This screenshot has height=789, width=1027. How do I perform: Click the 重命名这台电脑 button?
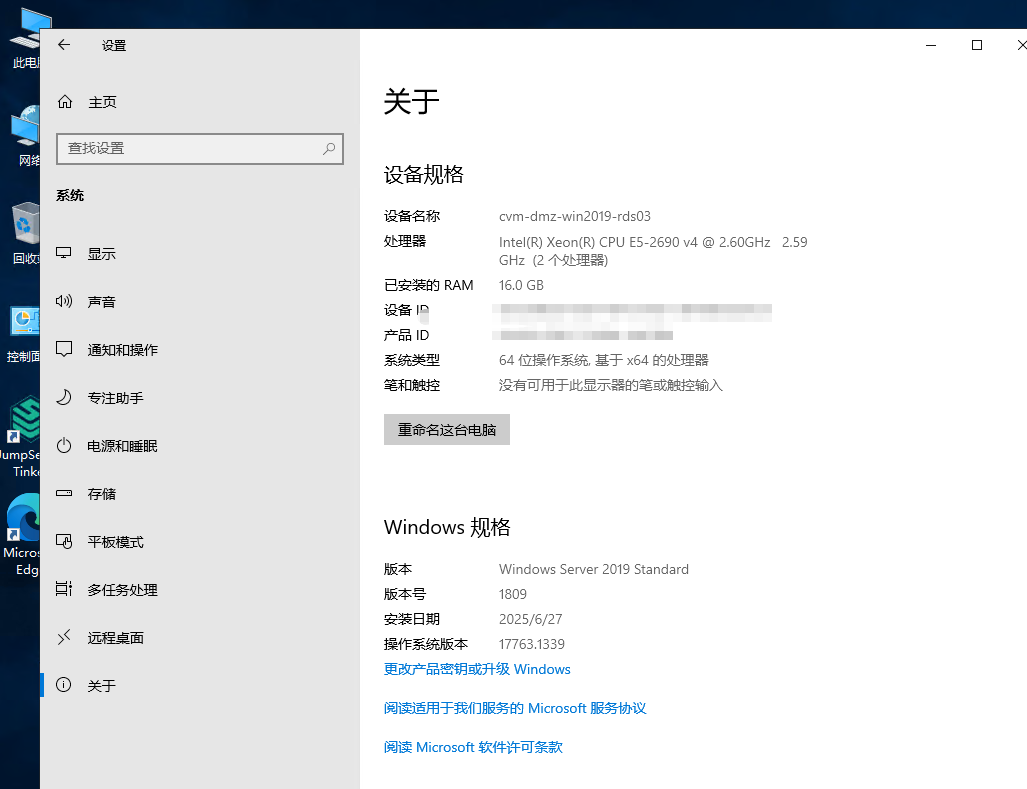coord(447,430)
